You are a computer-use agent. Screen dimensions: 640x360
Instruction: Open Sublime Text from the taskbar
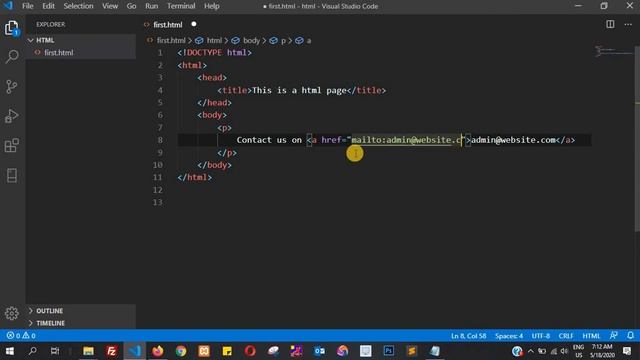411,351
